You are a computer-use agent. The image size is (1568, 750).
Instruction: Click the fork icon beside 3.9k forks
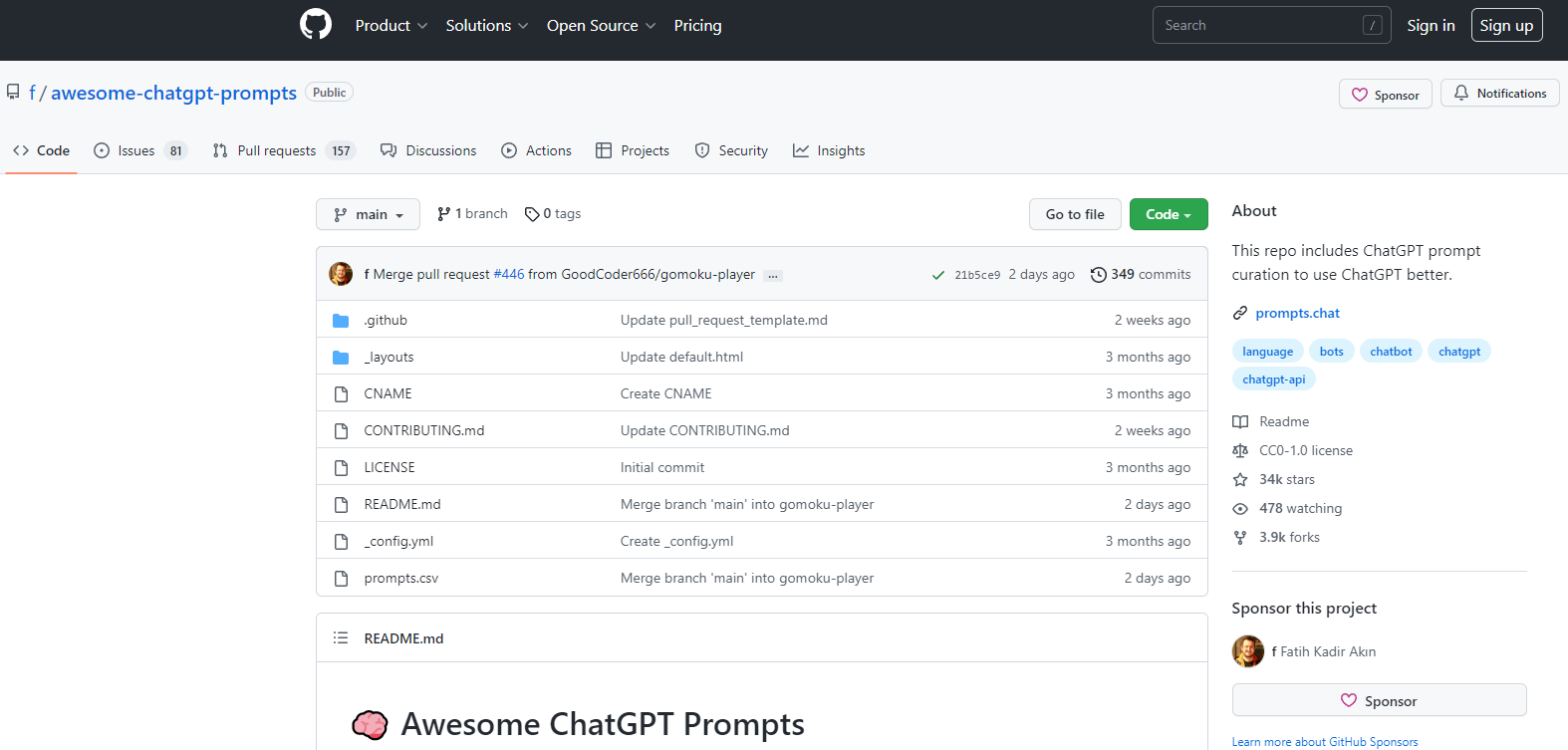(x=1240, y=538)
